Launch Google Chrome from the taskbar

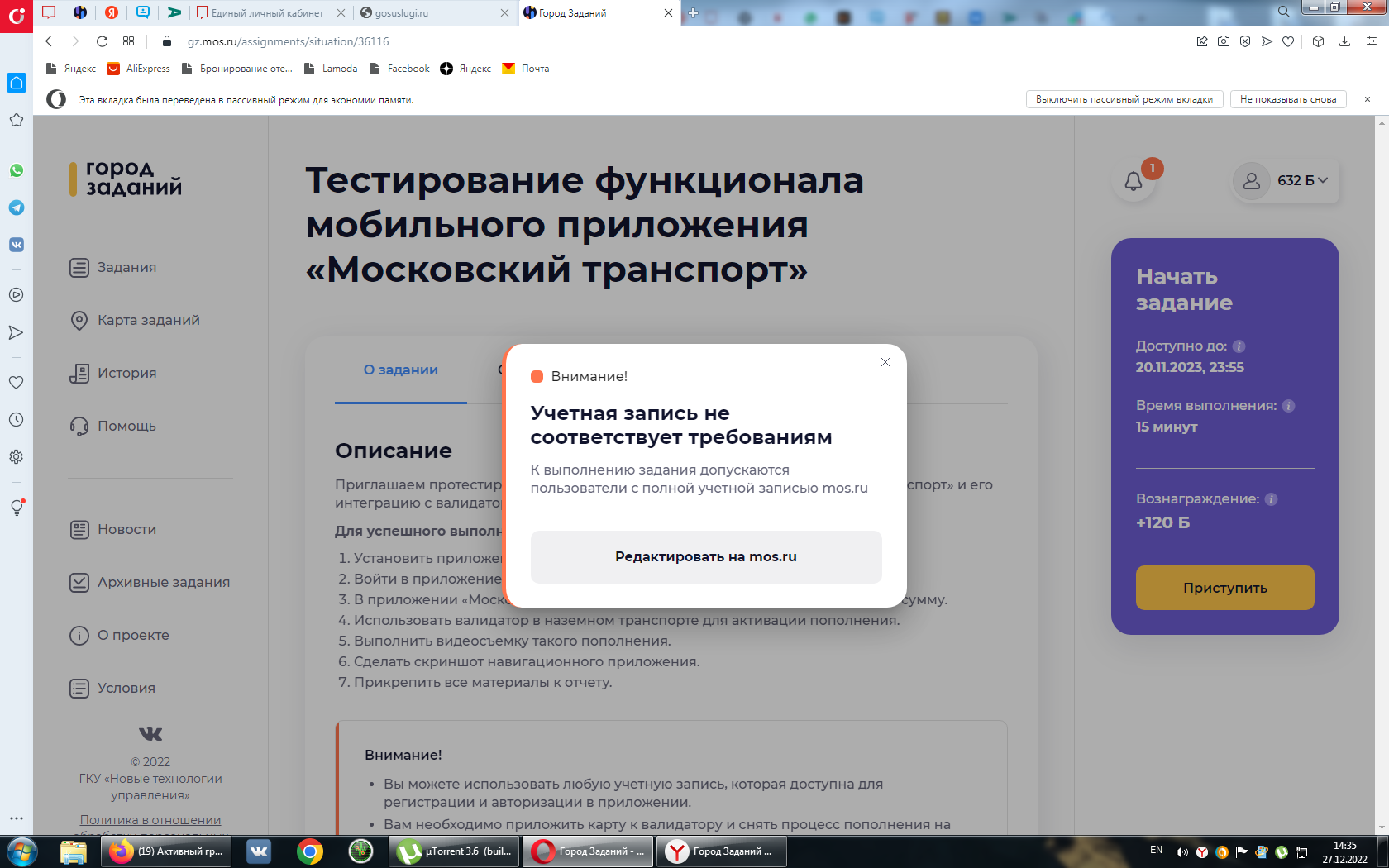pos(310,851)
